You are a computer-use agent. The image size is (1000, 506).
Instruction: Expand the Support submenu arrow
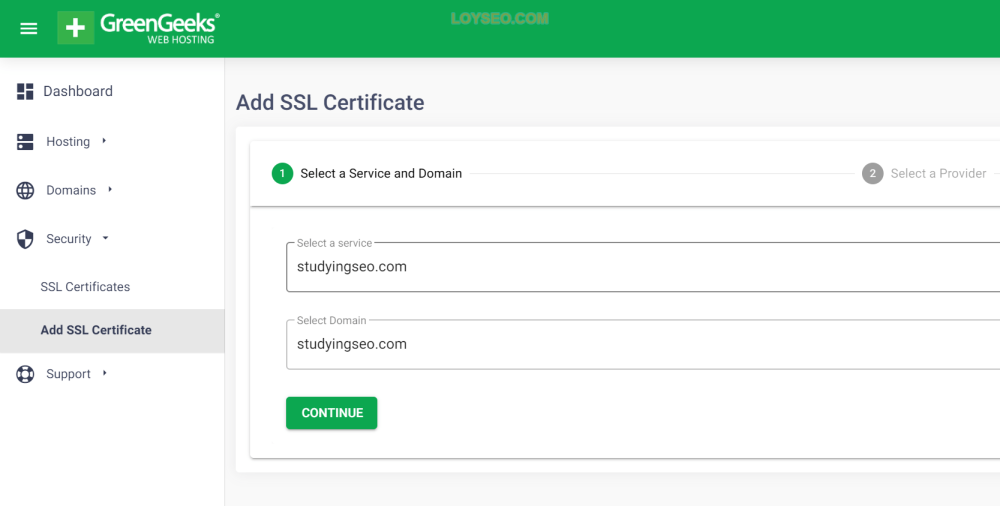[x=105, y=373]
